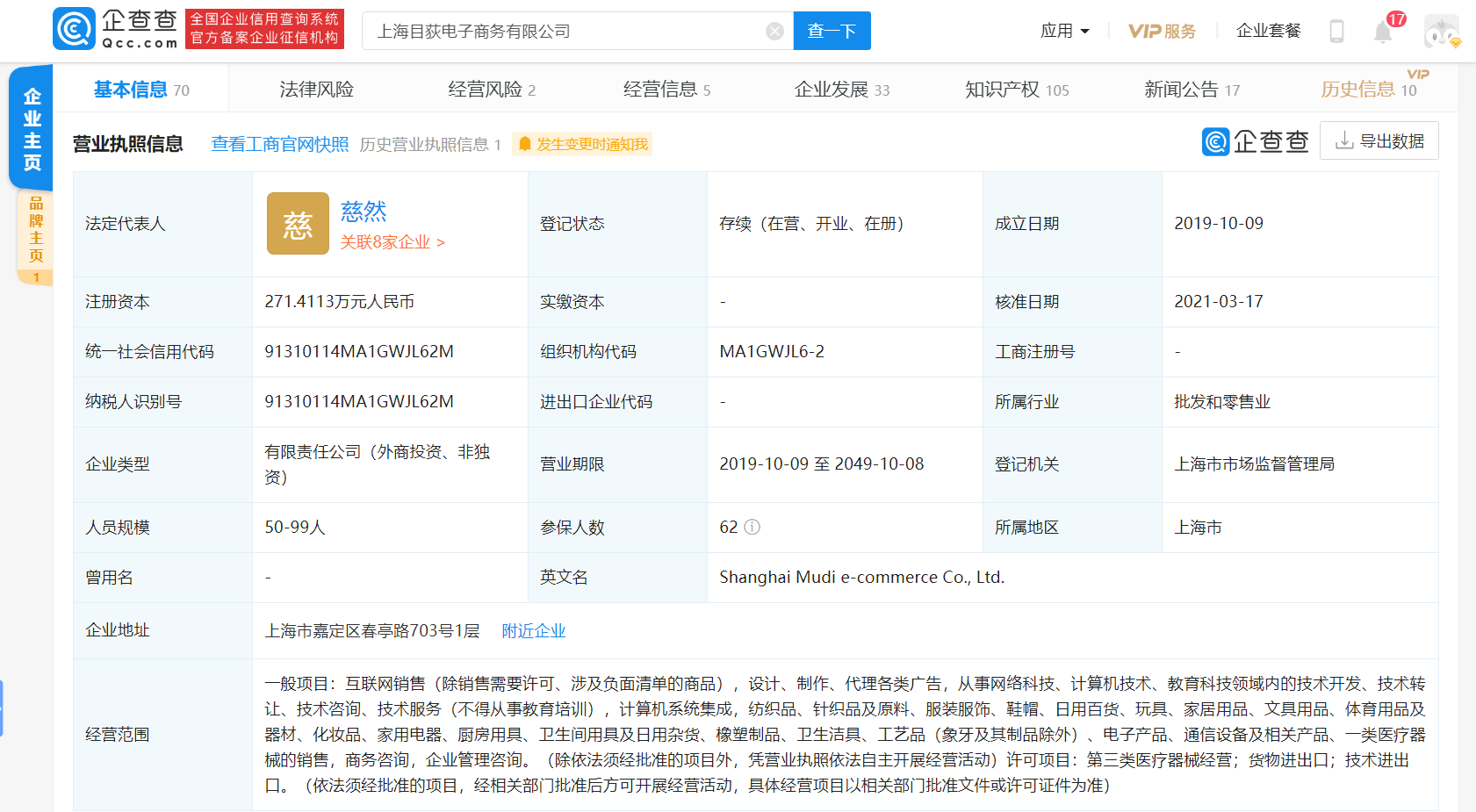
Task: Open 查看工商官网快照 link
Action: [x=280, y=144]
